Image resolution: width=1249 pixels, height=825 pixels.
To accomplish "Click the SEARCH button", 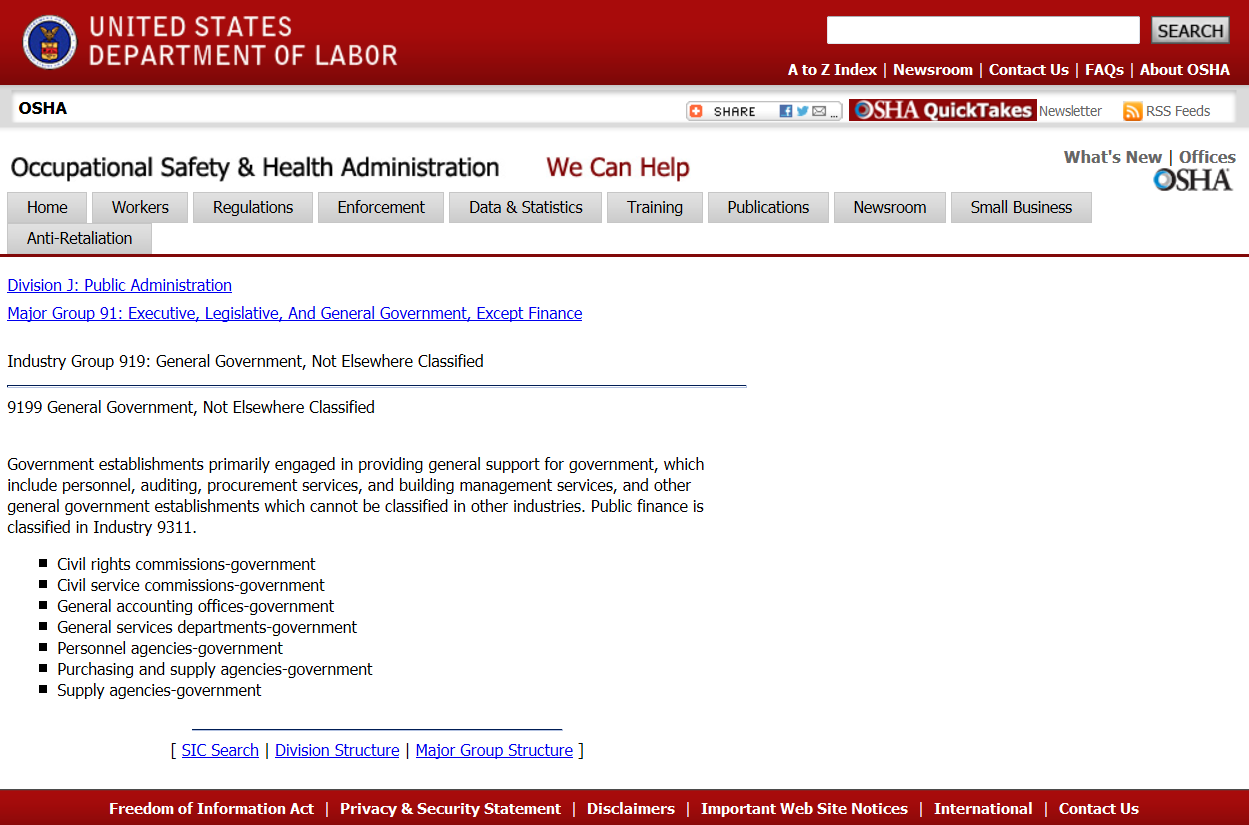I will (x=1190, y=30).
